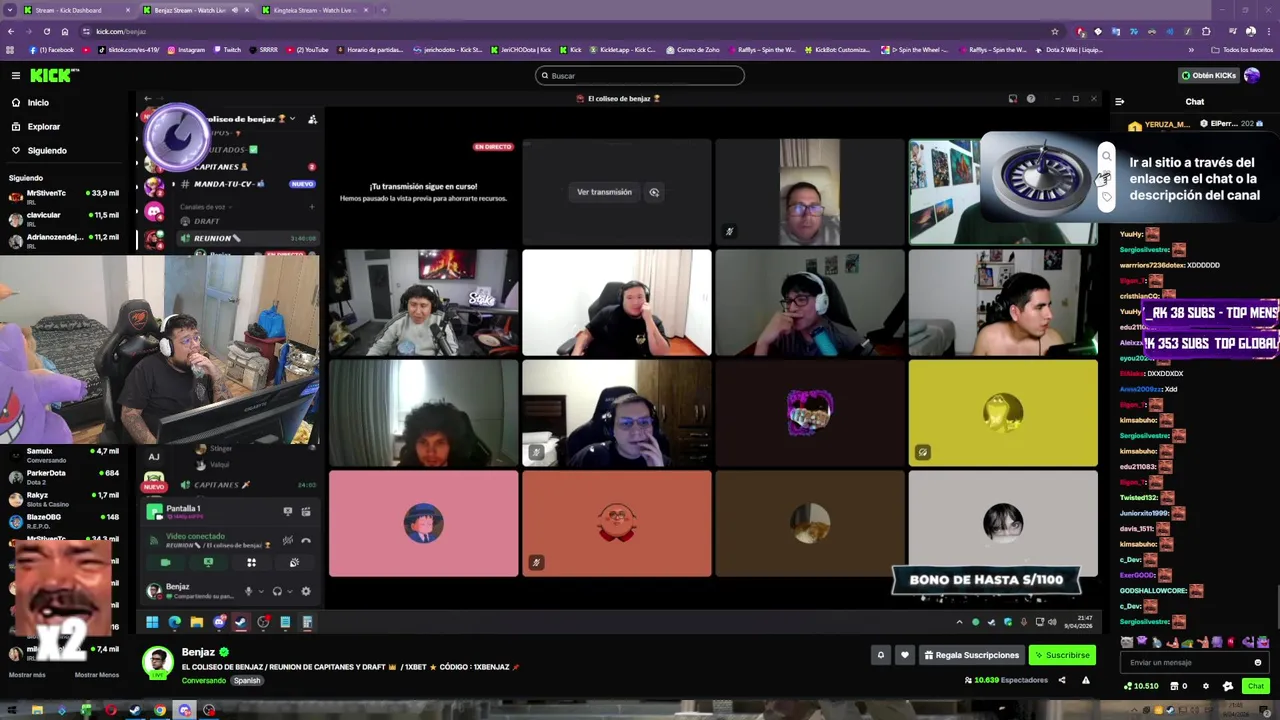Screen dimensions: 1280x720
Task: Switch to the Benjaz Stream browser tab
Action: [195, 10]
